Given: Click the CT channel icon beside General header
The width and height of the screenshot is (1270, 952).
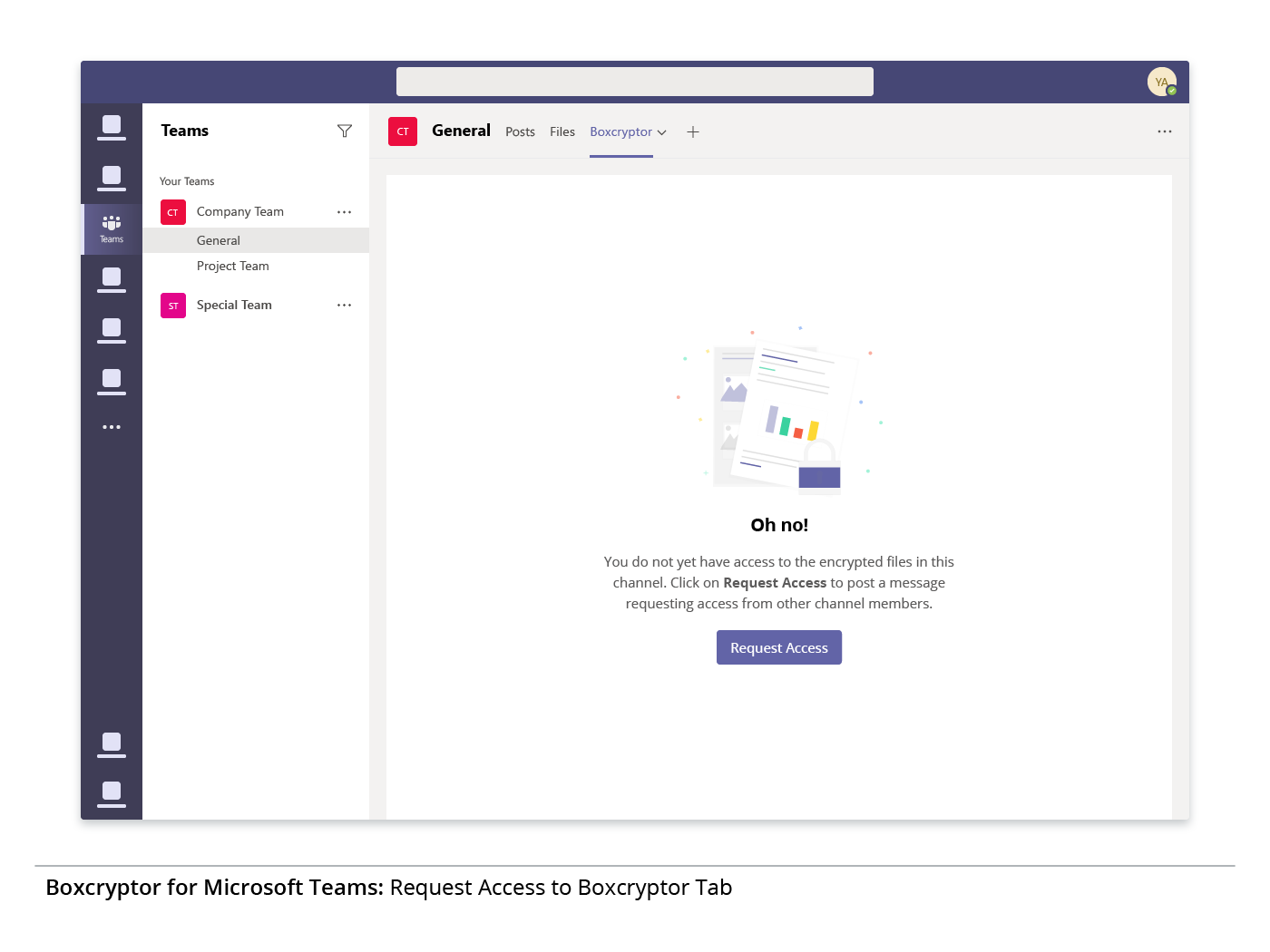Looking at the screenshot, I should tap(403, 131).
